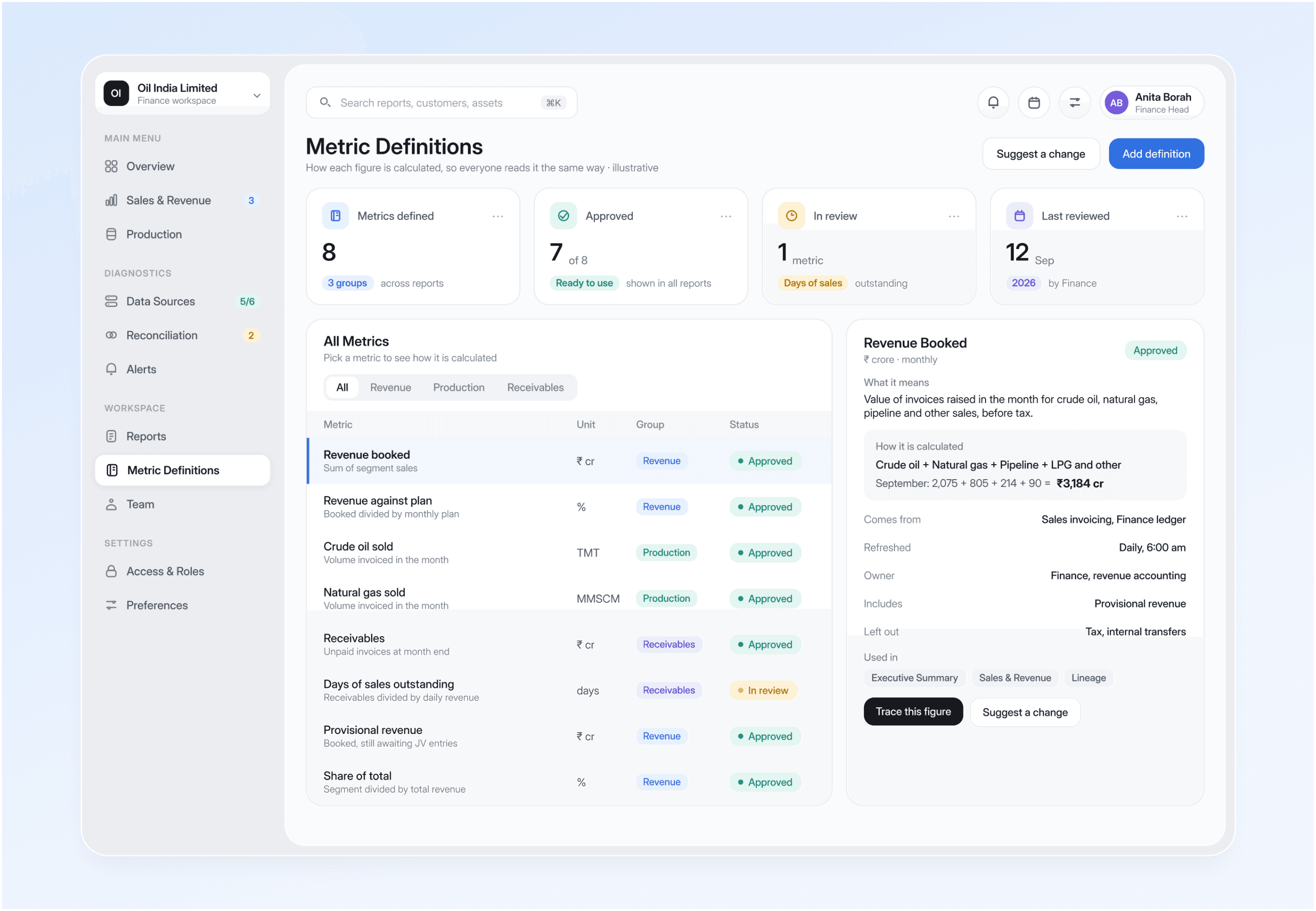This screenshot has height=911, width=1316.
Task: Click the Approved card checkmark icon
Action: (563, 216)
